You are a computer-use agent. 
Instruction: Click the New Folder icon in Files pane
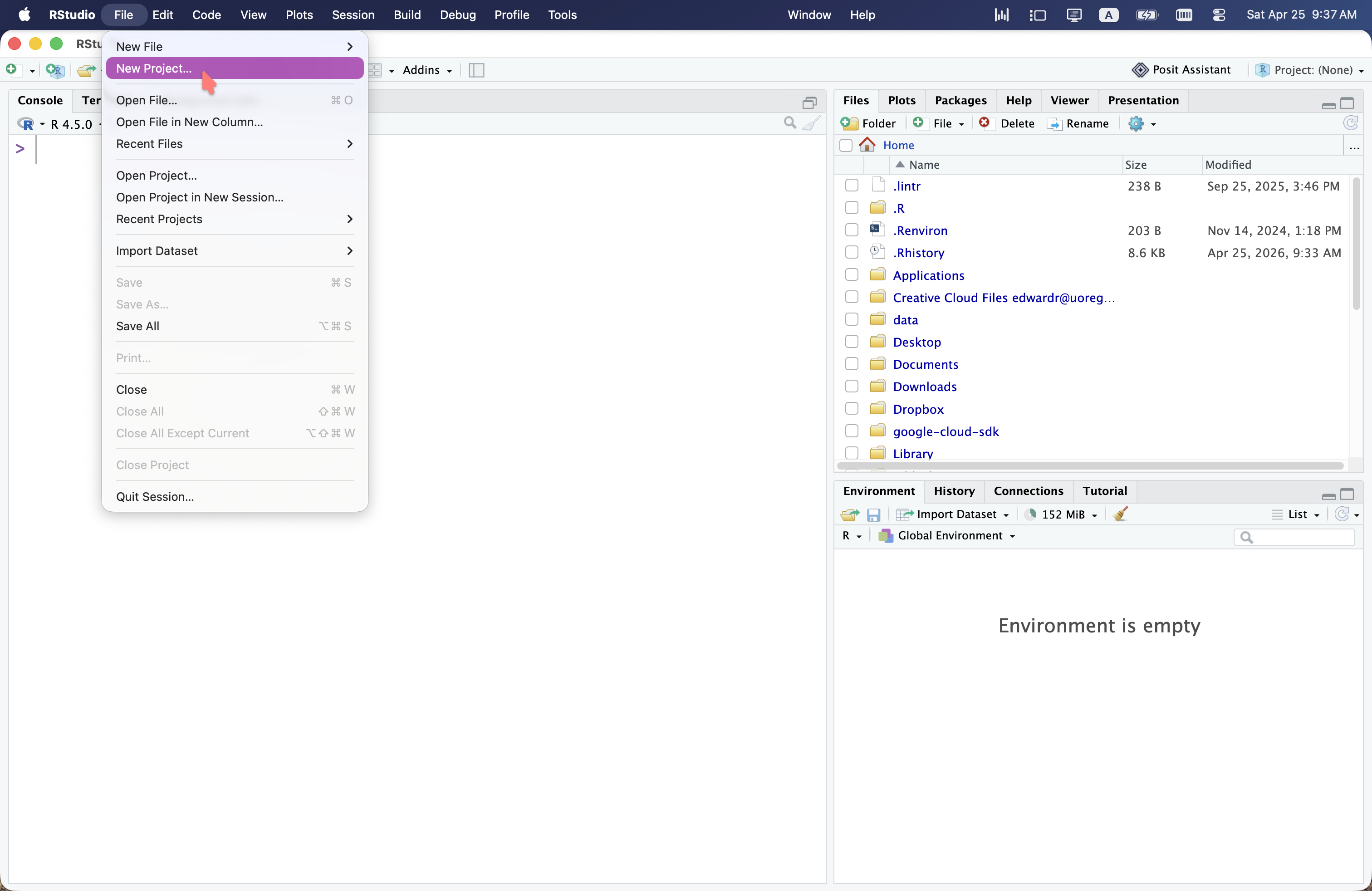click(x=849, y=123)
